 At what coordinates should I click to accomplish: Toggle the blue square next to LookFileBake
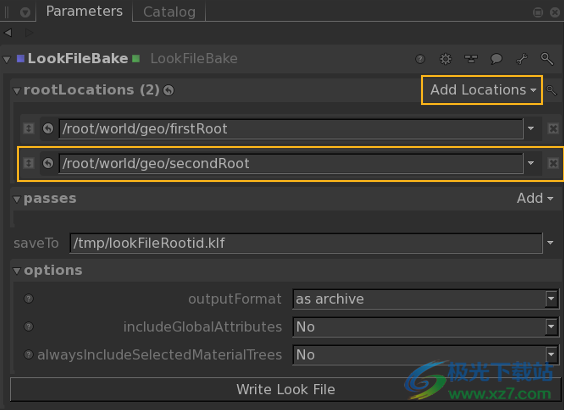click(x=21, y=58)
